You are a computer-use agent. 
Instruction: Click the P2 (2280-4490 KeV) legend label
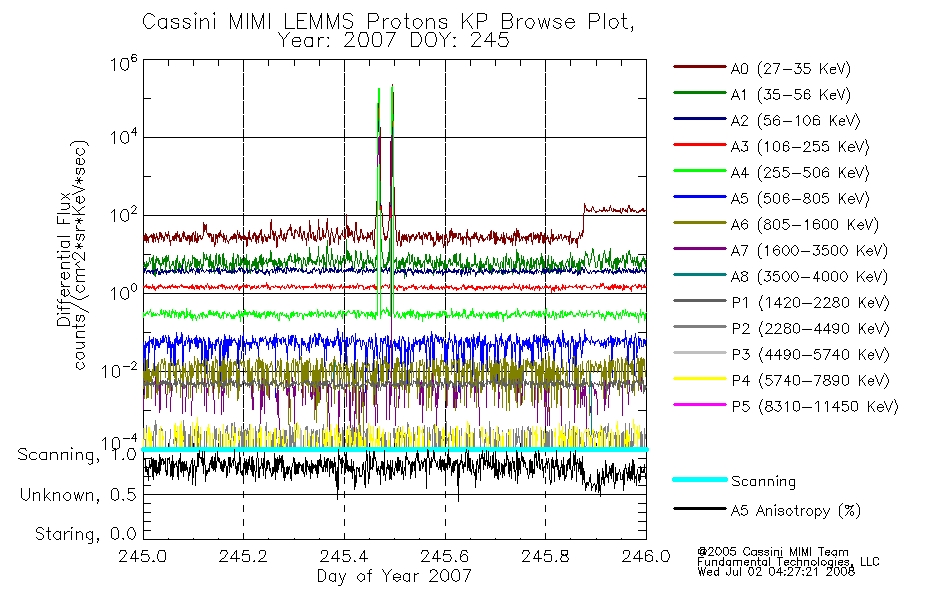pyautogui.click(x=810, y=329)
